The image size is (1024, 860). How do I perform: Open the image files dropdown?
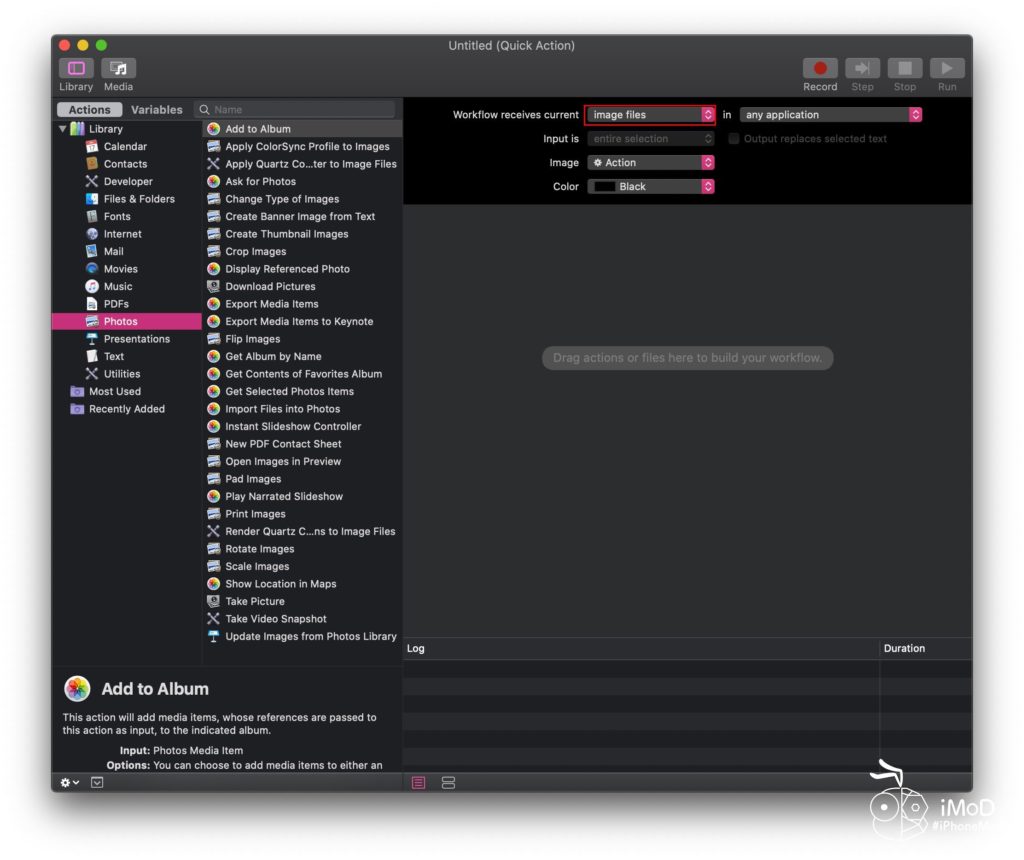click(650, 115)
